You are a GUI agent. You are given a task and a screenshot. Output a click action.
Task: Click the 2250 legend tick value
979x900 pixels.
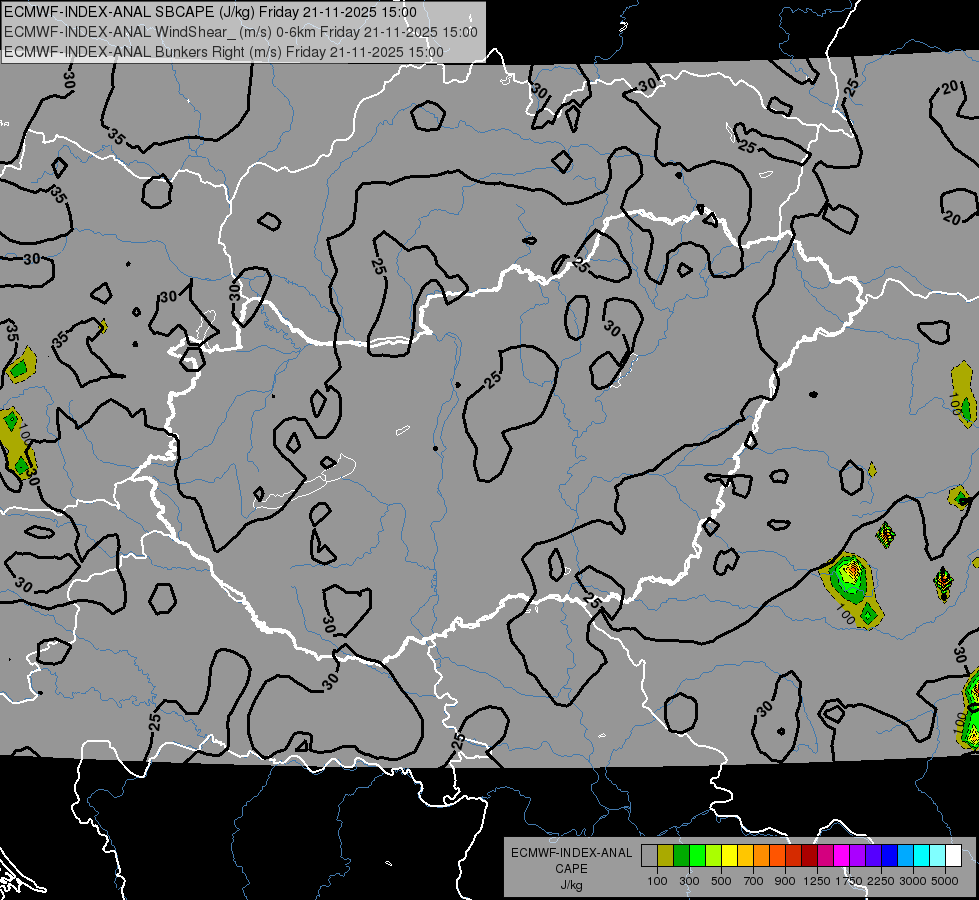point(881,881)
